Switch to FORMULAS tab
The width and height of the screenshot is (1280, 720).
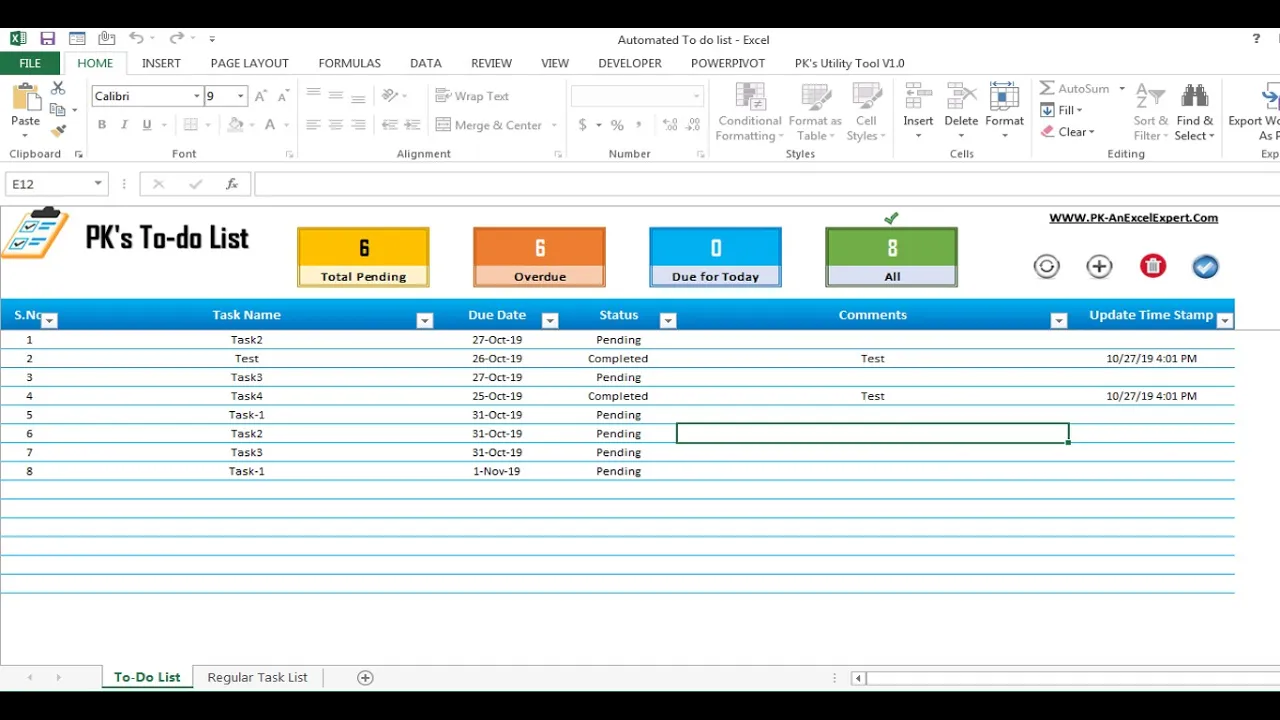pyautogui.click(x=349, y=63)
